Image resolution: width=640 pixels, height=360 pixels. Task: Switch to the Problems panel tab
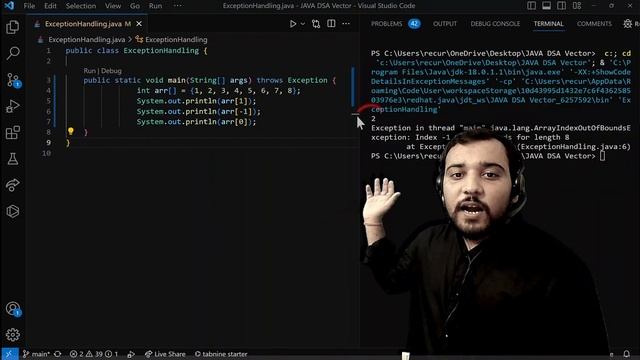pos(386,24)
